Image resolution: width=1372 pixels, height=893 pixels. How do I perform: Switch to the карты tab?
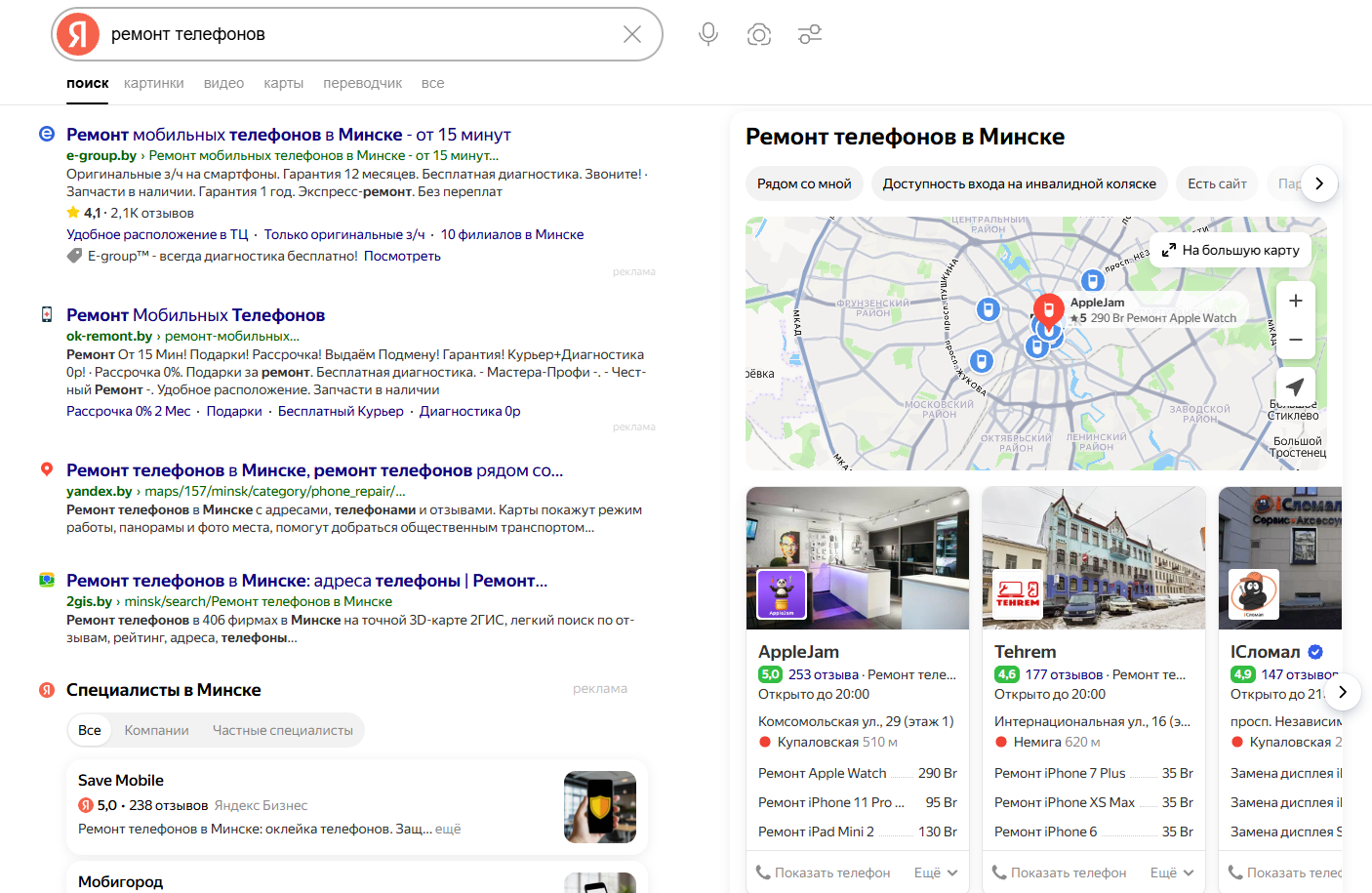284,83
